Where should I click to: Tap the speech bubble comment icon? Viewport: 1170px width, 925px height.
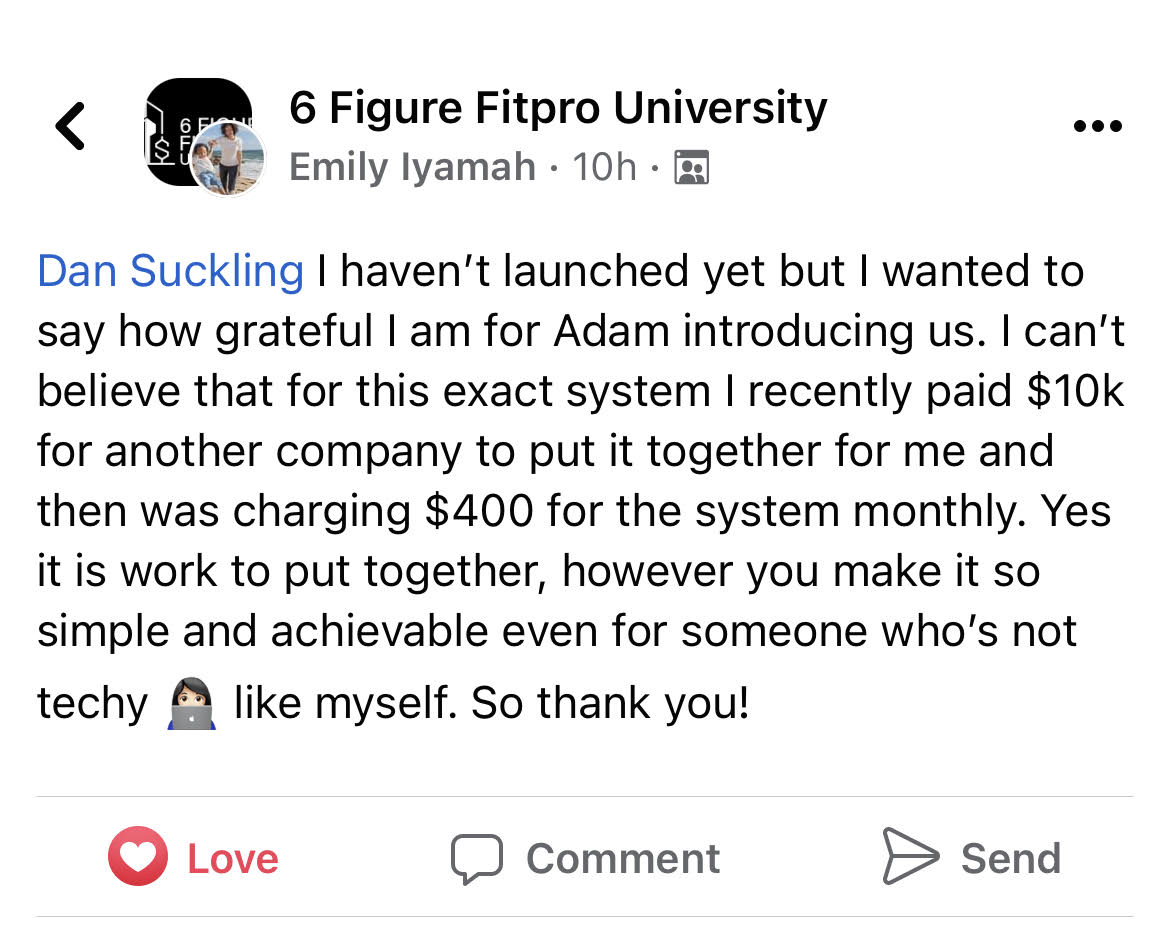pos(477,859)
